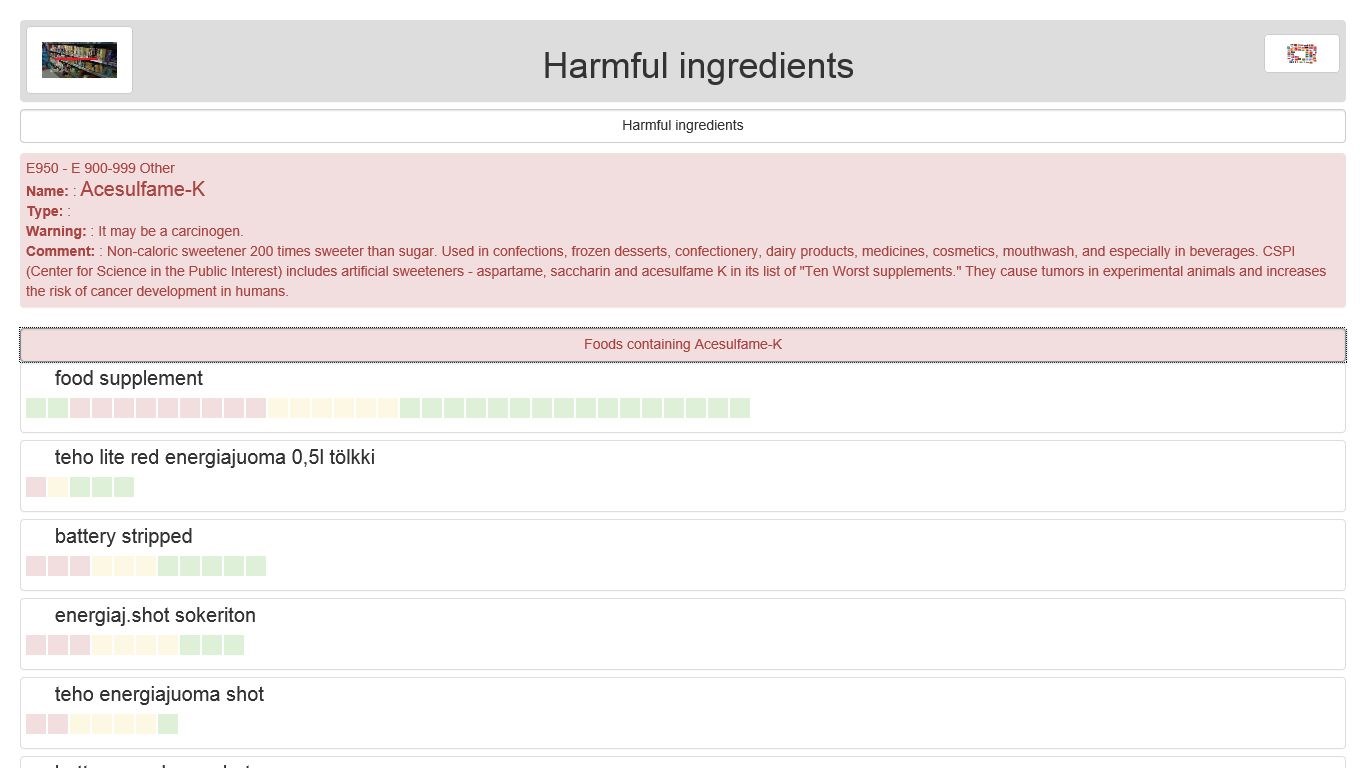Click the E950 - E 900-999 Other category text

pos(100,168)
